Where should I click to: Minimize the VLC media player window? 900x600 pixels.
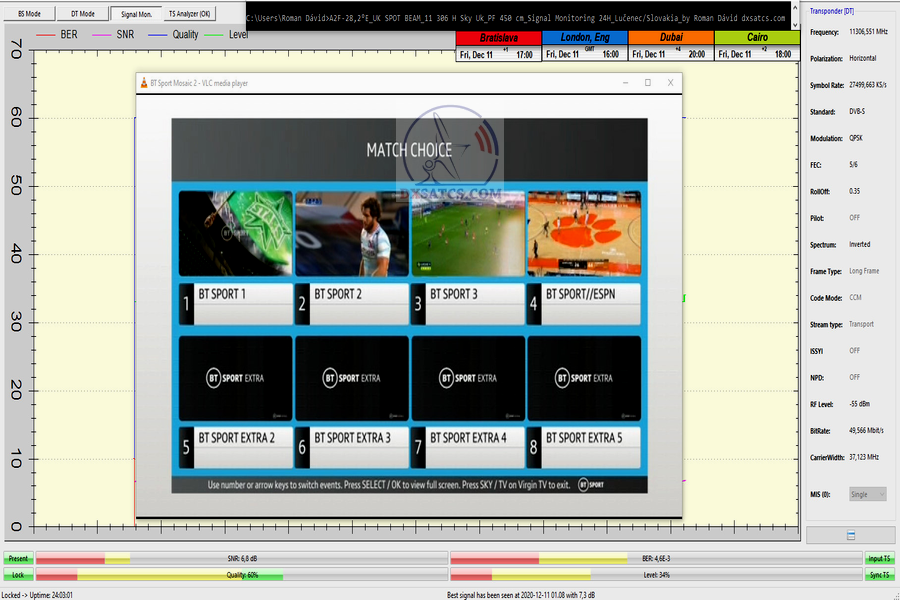pos(624,83)
